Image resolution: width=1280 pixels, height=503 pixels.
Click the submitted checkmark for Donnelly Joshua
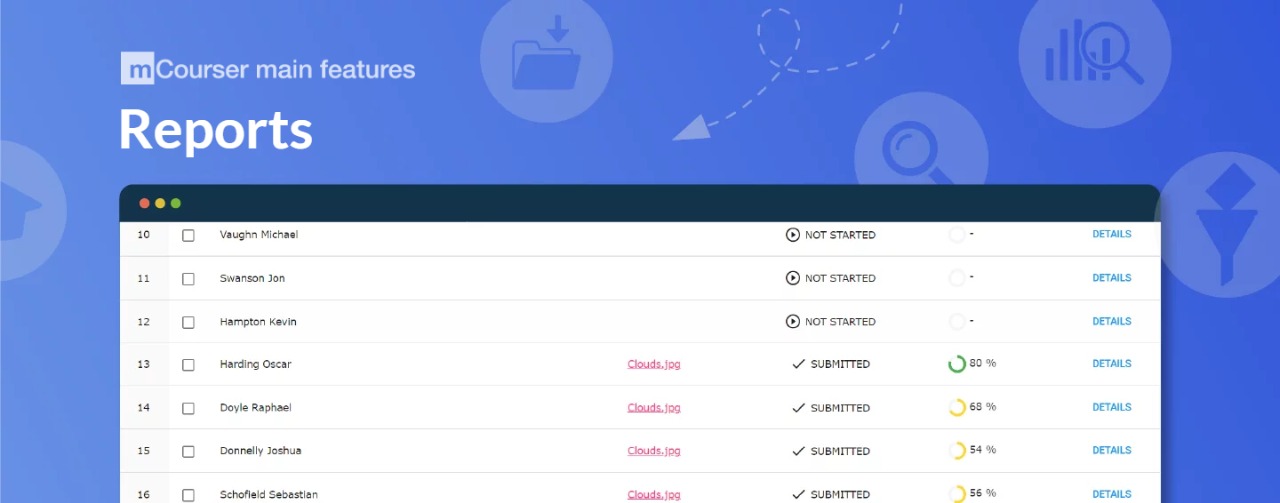798,451
